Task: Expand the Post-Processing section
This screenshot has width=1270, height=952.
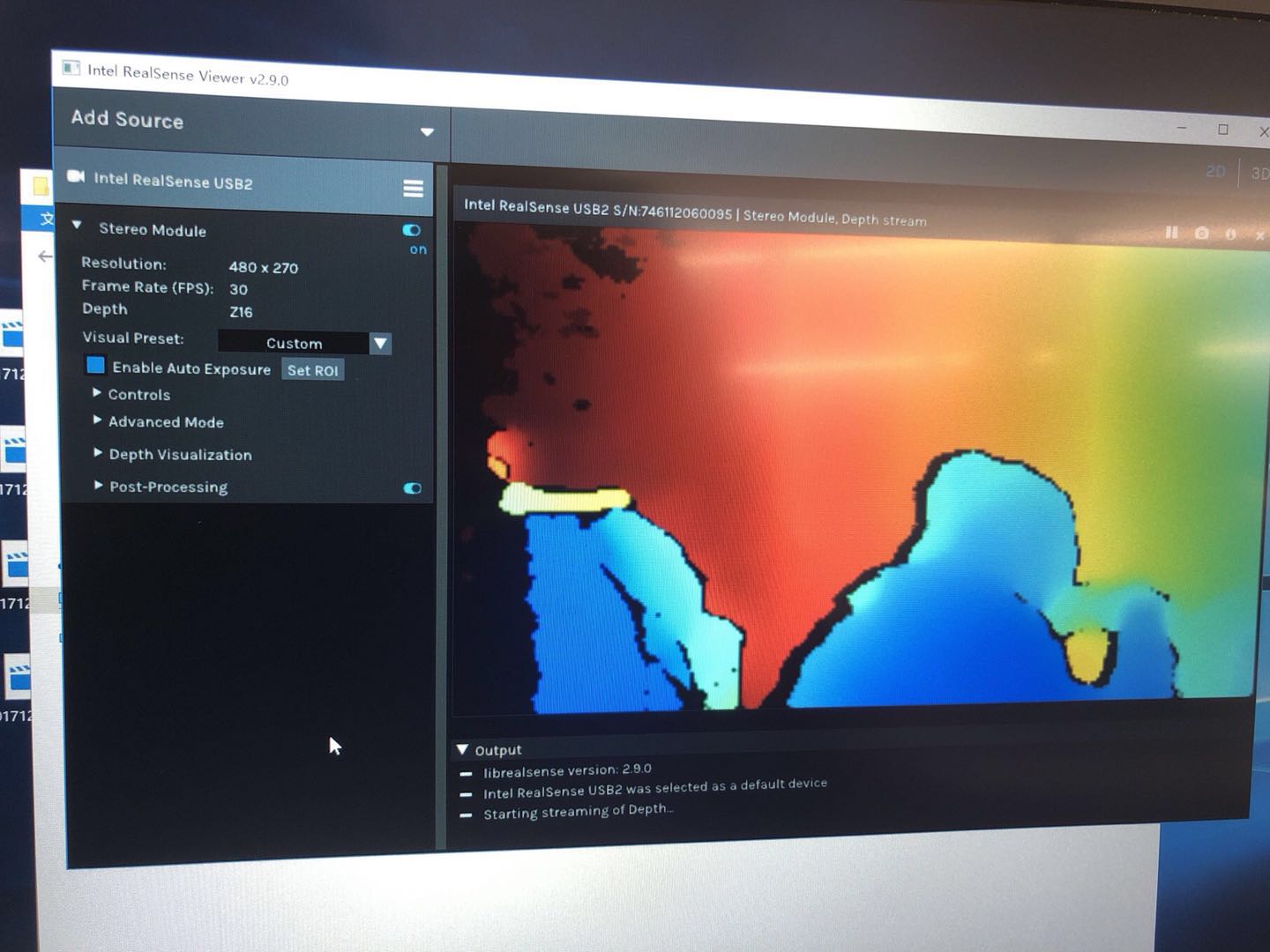Action: [99, 485]
